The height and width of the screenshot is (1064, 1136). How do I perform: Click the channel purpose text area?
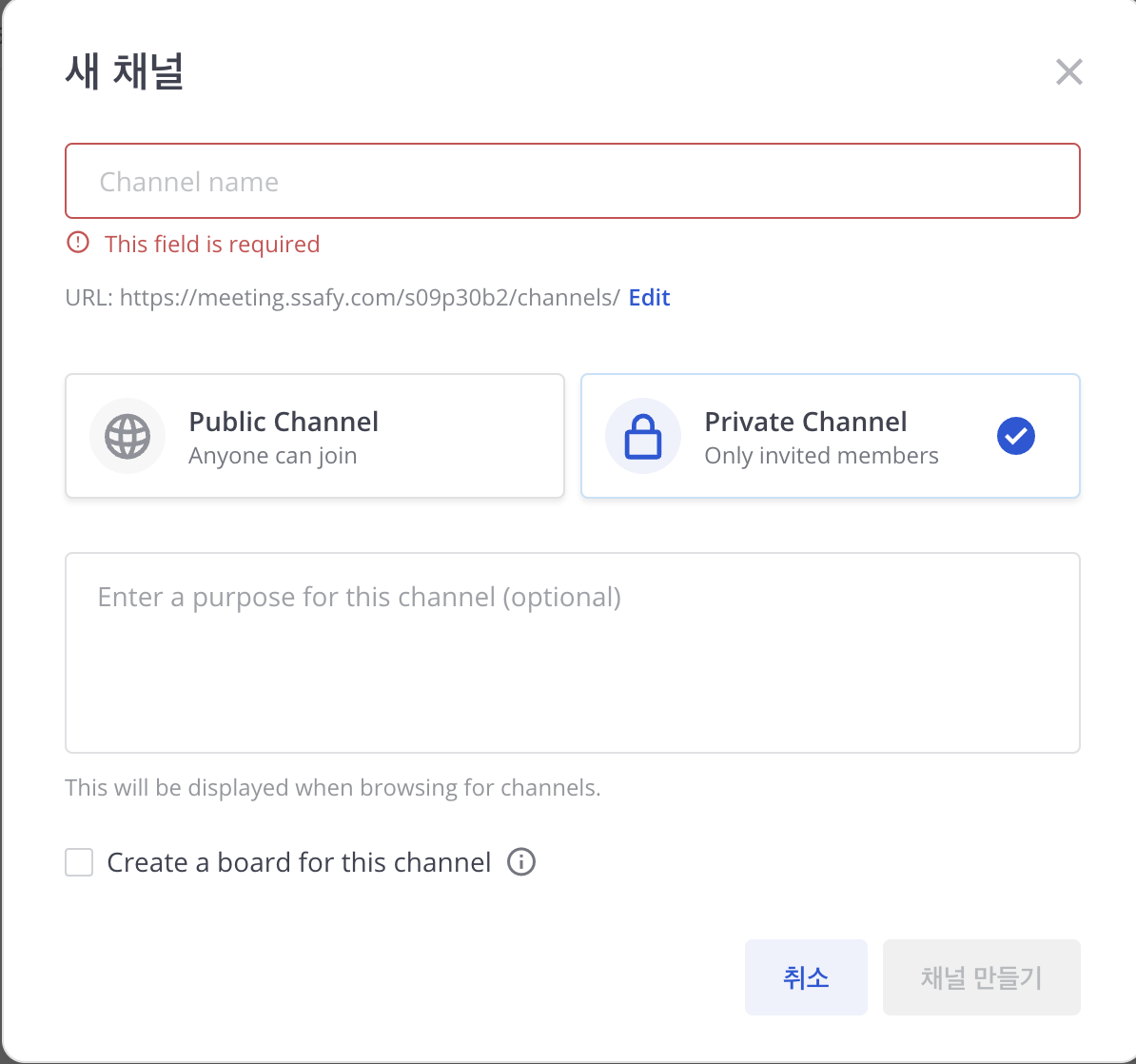point(572,653)
